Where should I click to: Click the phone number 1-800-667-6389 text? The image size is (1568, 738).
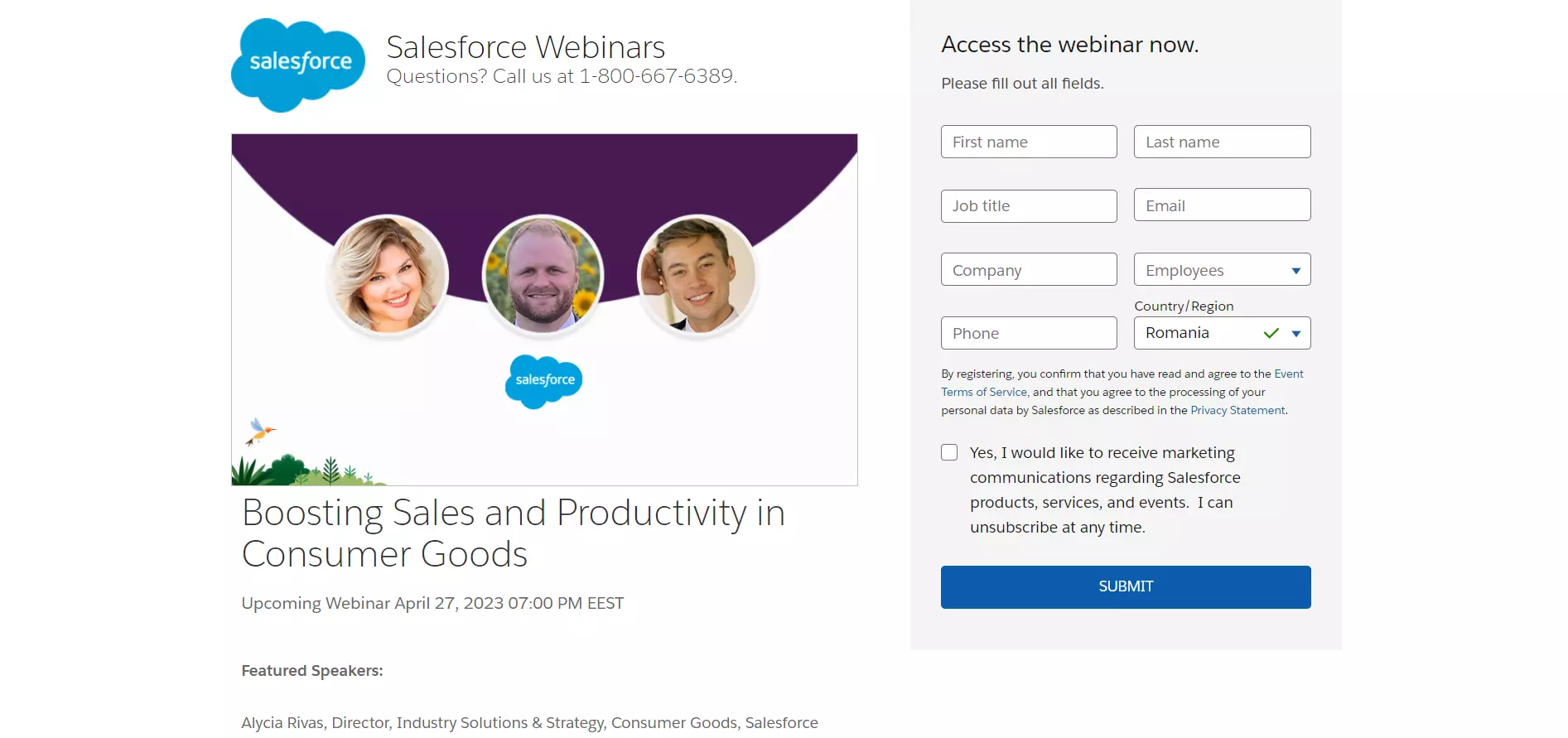point(657,76)
